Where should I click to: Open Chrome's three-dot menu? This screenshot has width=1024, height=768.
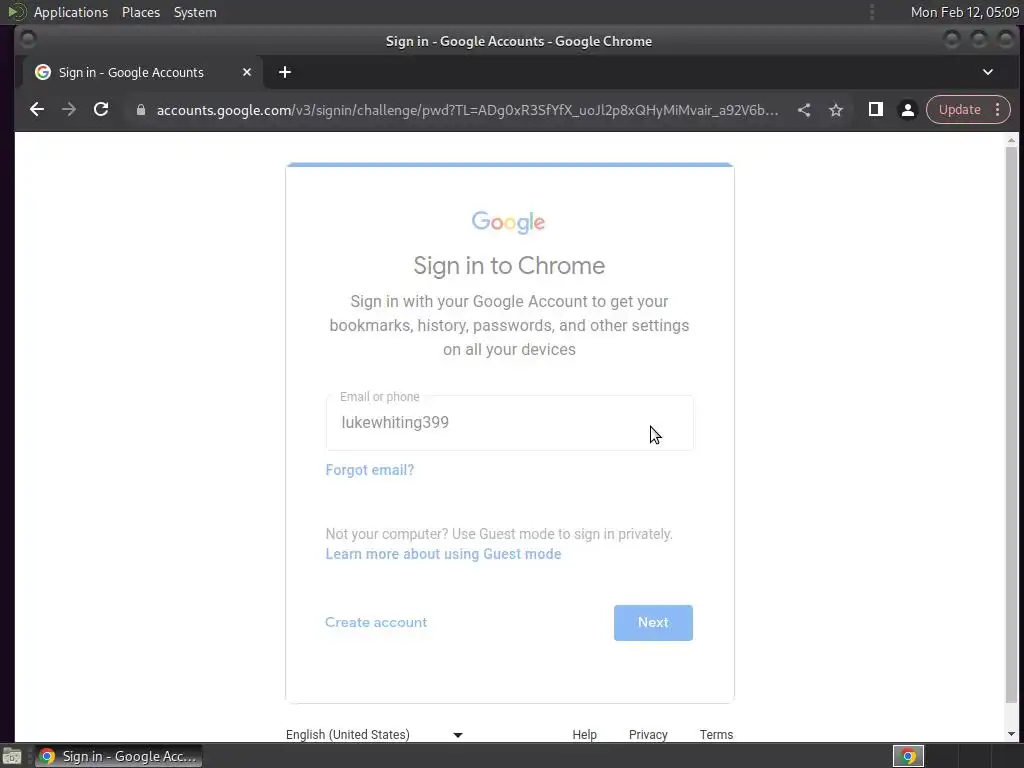coord(997,110)
